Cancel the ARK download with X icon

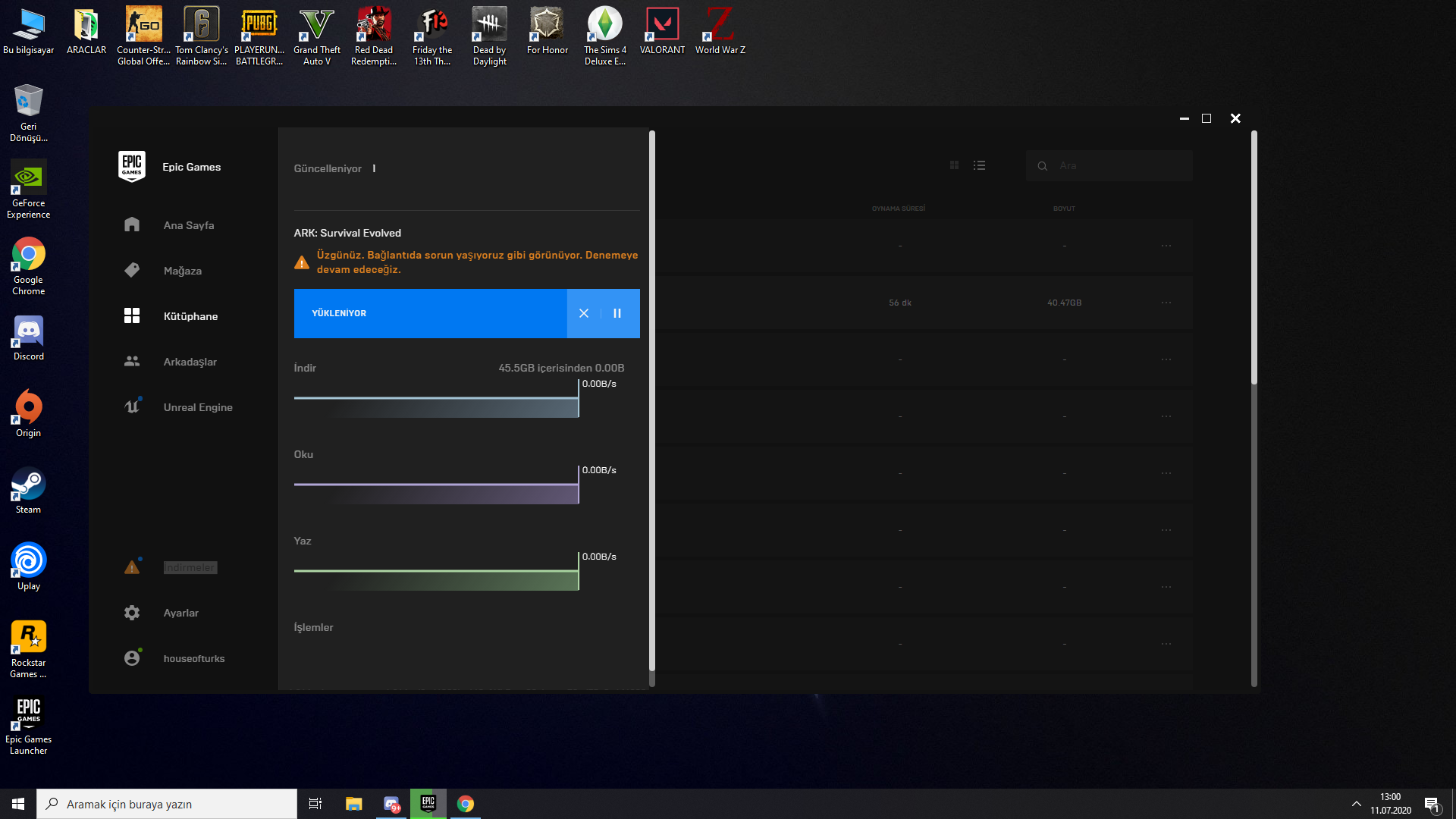[584, 313]
